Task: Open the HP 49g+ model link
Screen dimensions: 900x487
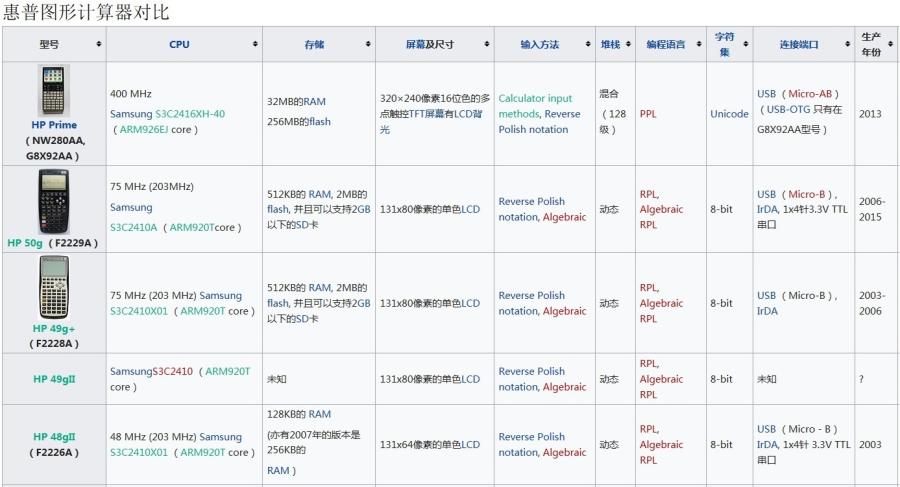Action: click(x=54, y=328)
